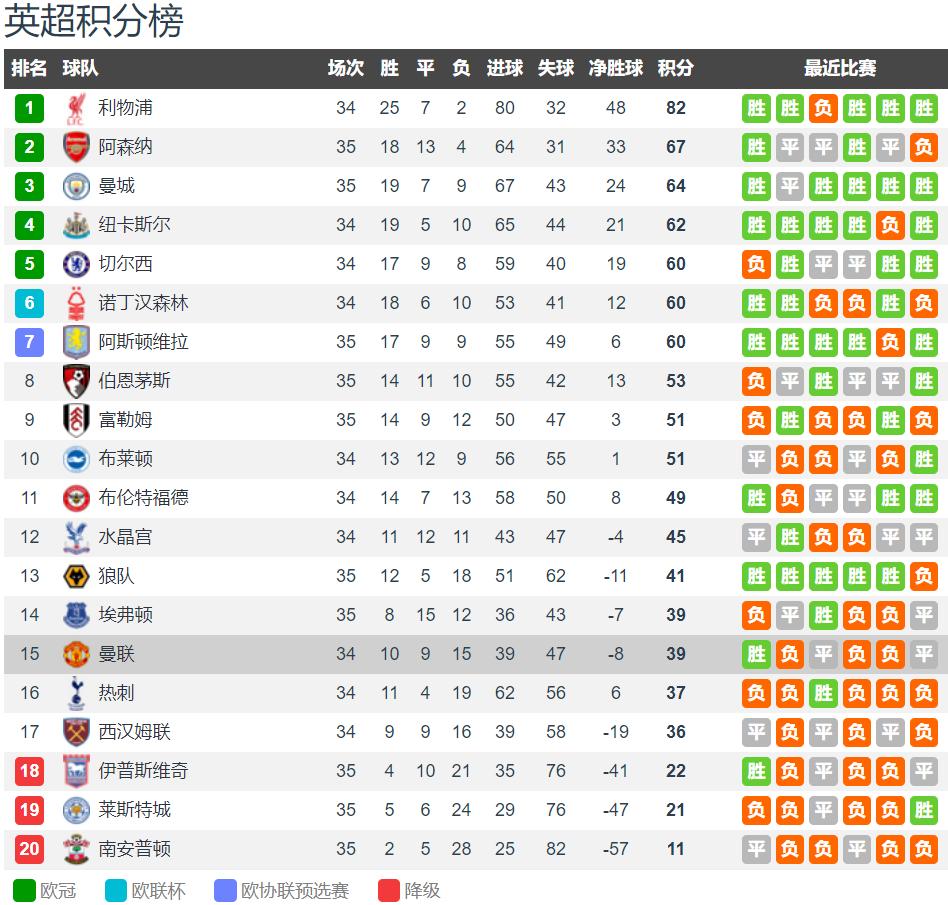Click the cyan 欧联杯 legend swatch
This screenshot has height=905, width=948.
pyautogui.click(x=115, y=890)
